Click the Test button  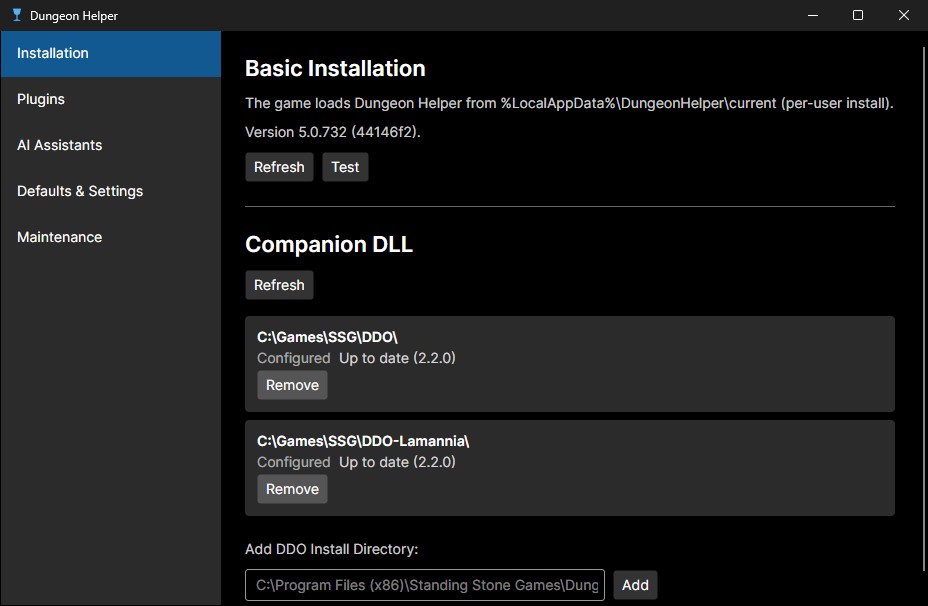[x=345, y=167]
